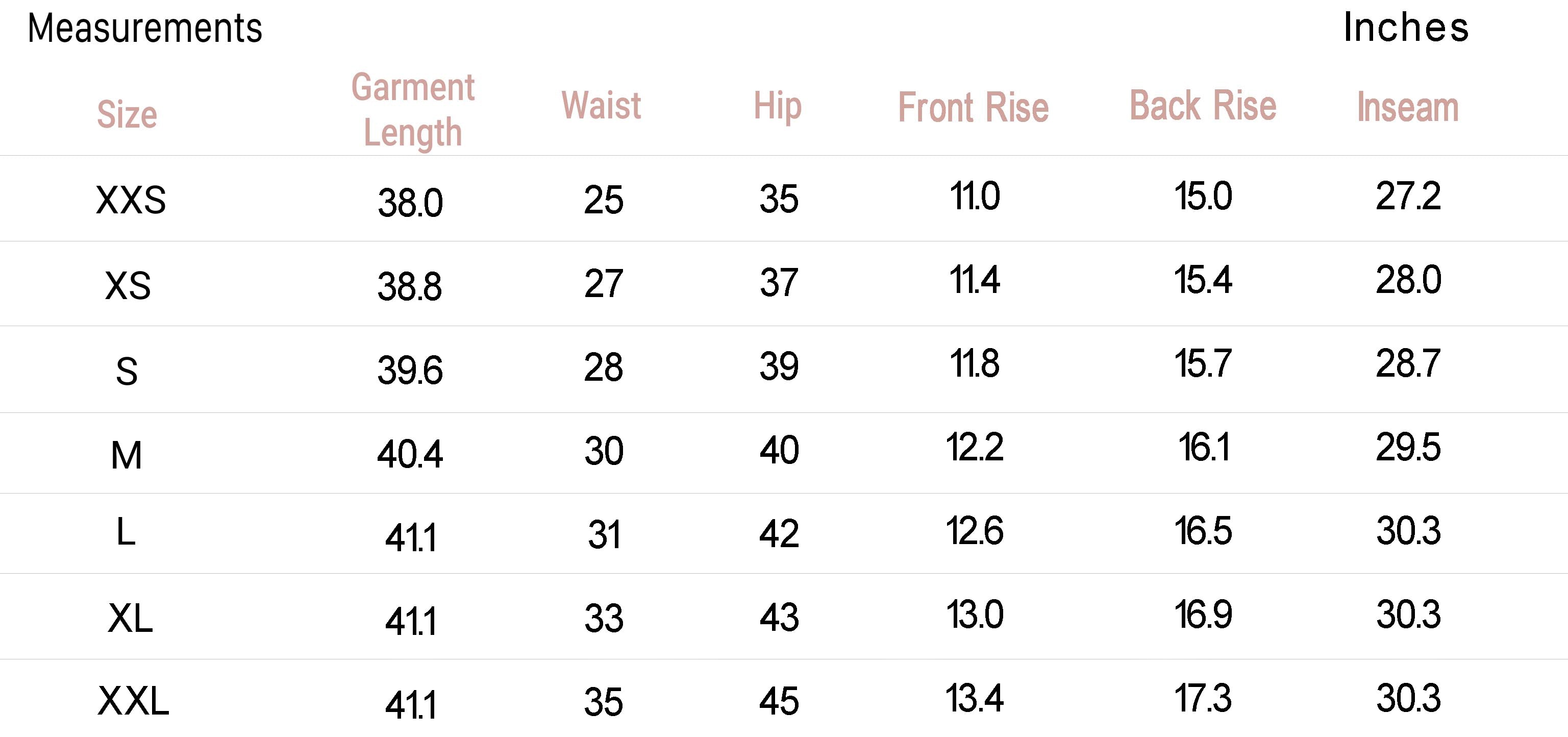Image resolution: width=1568 pixels, height=737 pixels.
Task: Click front rise value 12.6
Action: click(974, 530)
